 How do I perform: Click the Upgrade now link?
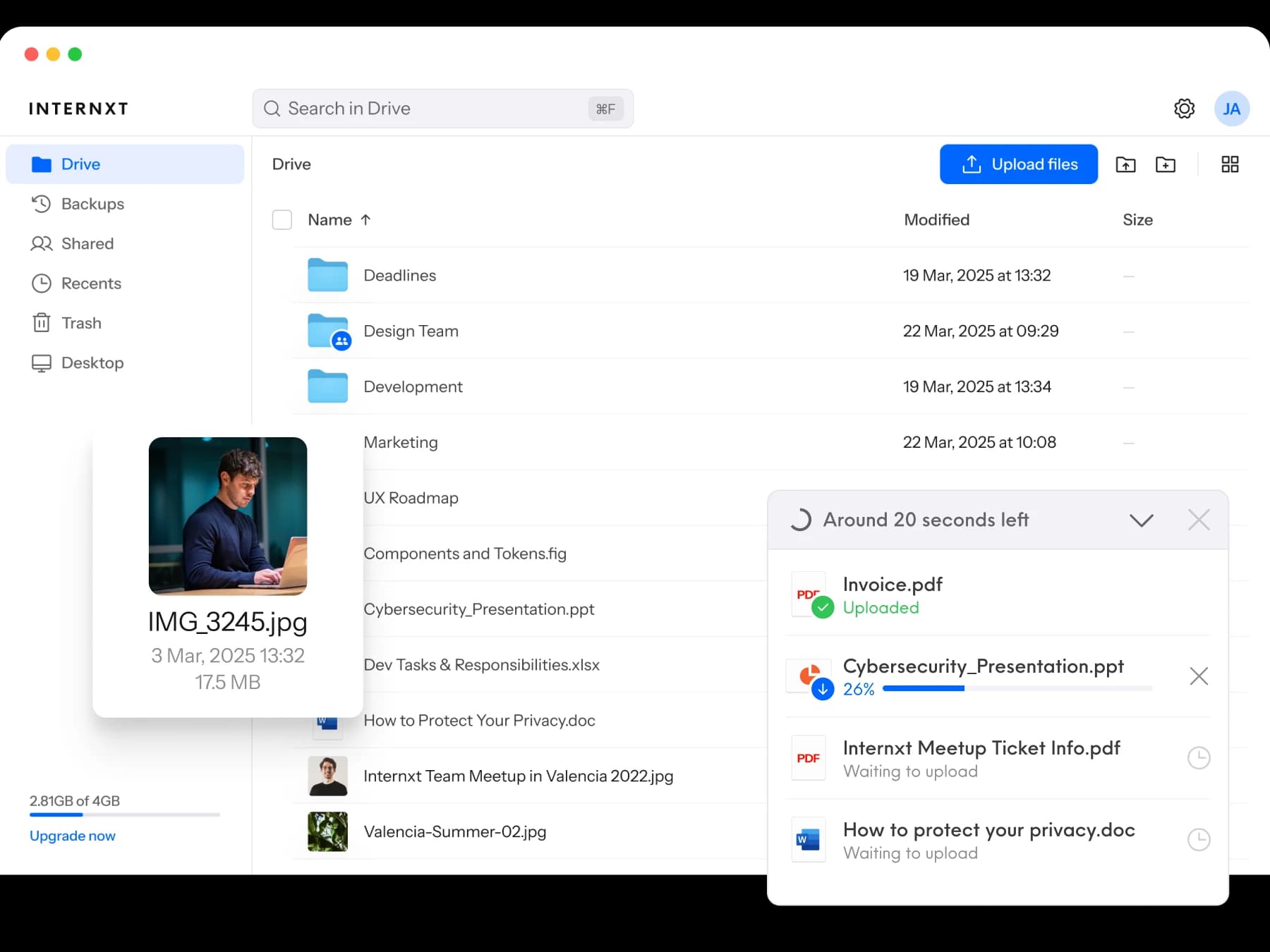(x=73, y=836)
